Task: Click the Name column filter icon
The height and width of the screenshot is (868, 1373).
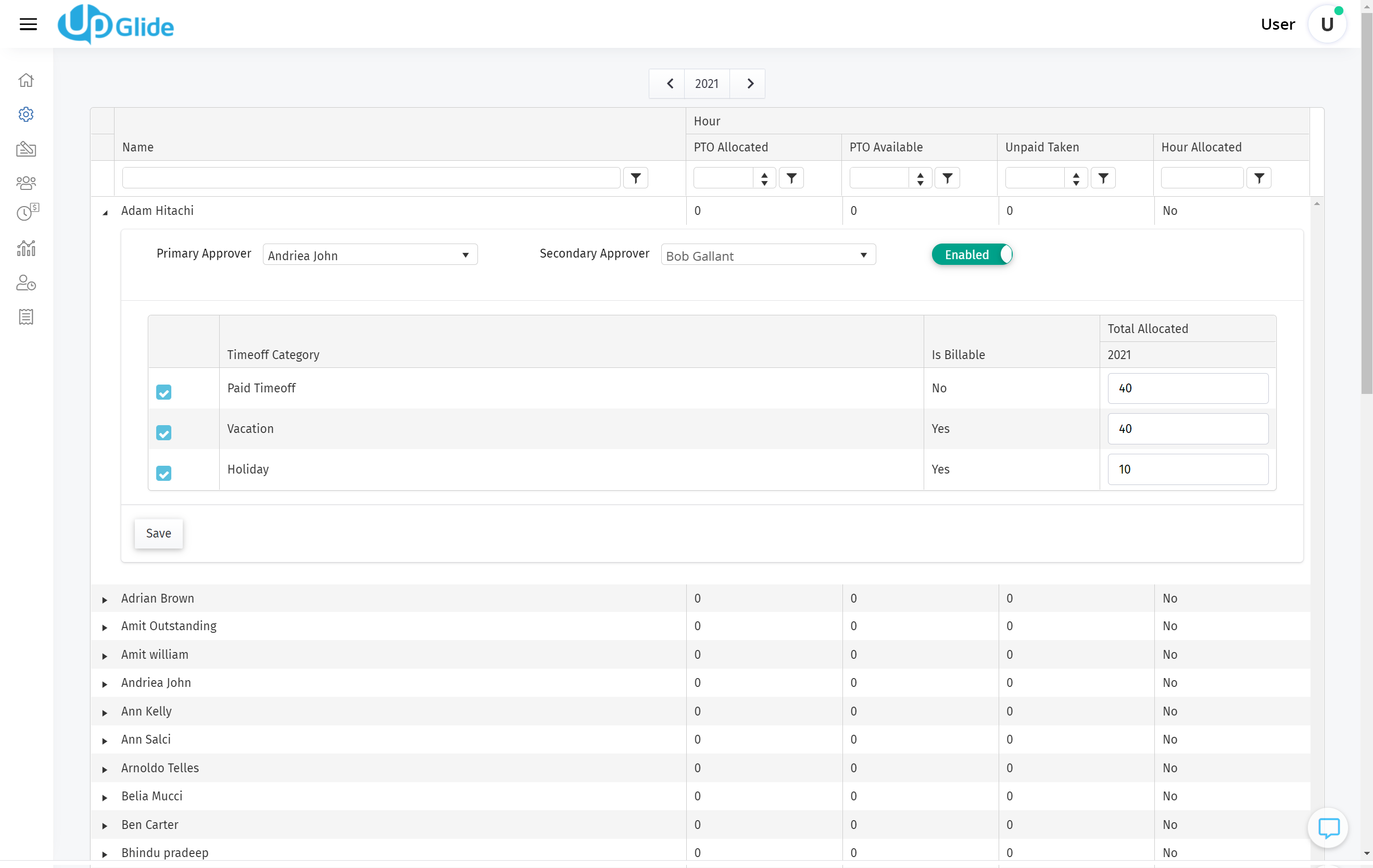Action: 635,178
